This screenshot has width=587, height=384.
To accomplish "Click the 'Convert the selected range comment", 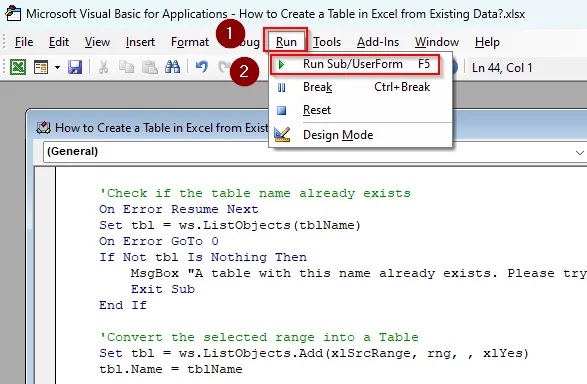I will (x=259, y=337).
